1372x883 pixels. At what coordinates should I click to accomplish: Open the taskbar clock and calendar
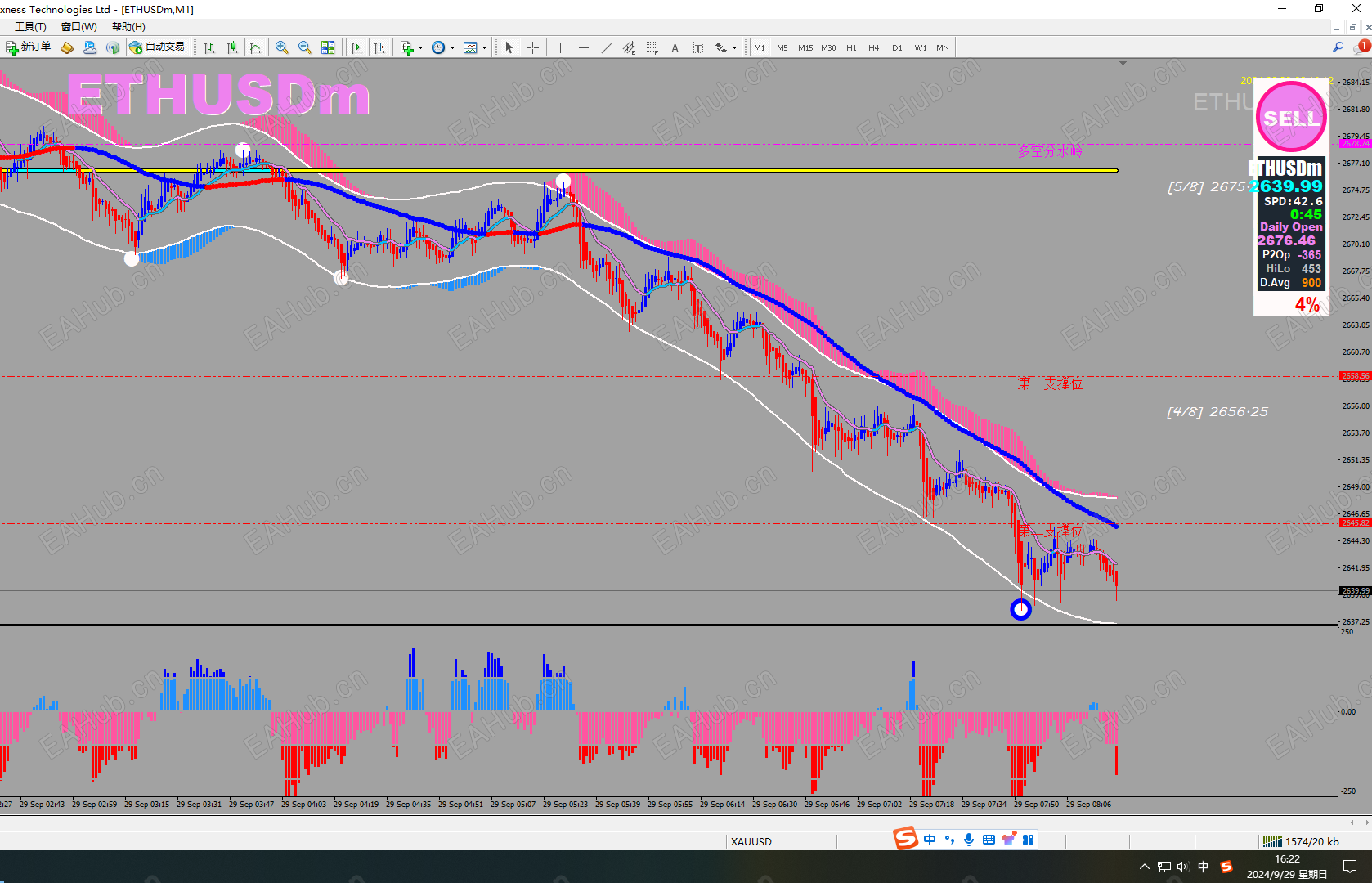[x=1287, y=867]
